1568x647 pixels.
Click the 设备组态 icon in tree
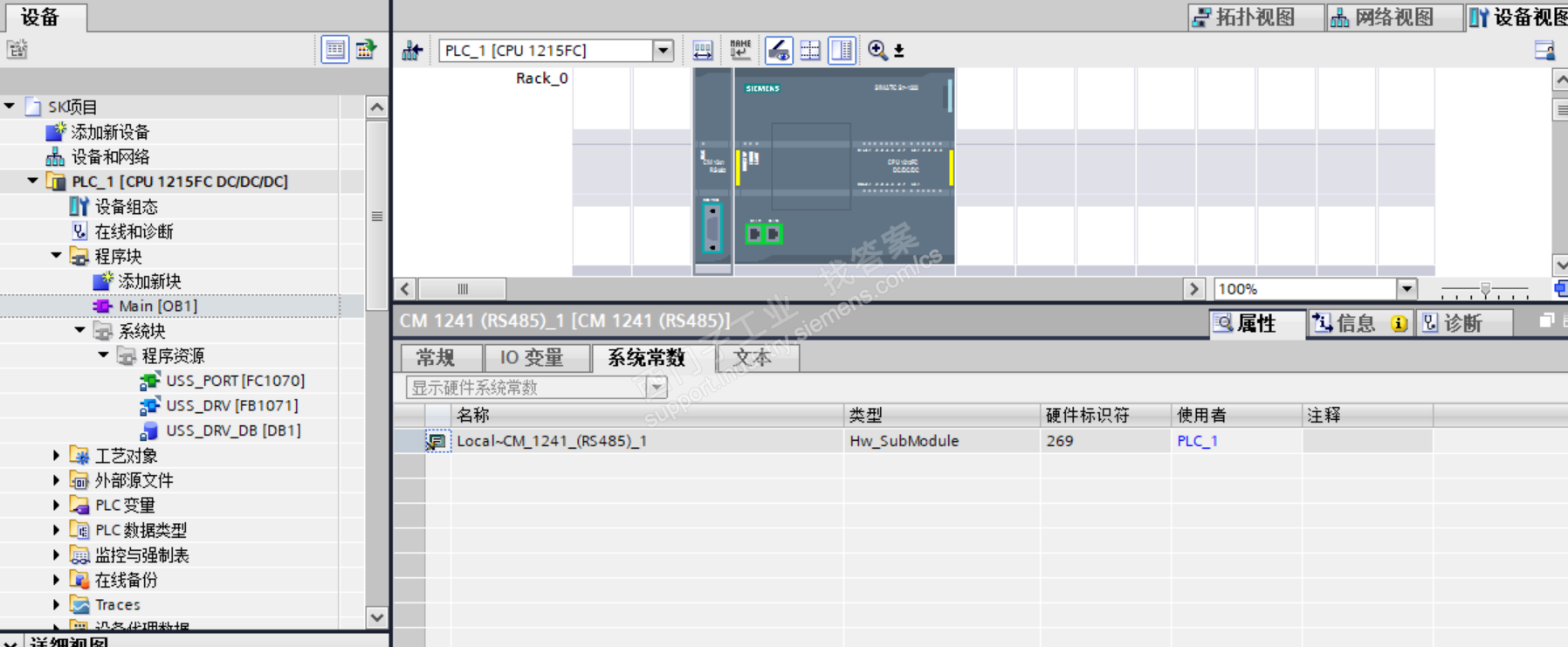tap(79, 206)
